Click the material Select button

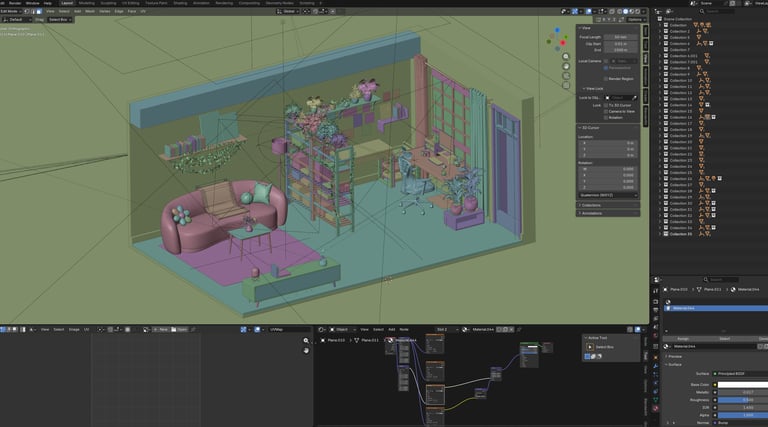click(724, 339)
